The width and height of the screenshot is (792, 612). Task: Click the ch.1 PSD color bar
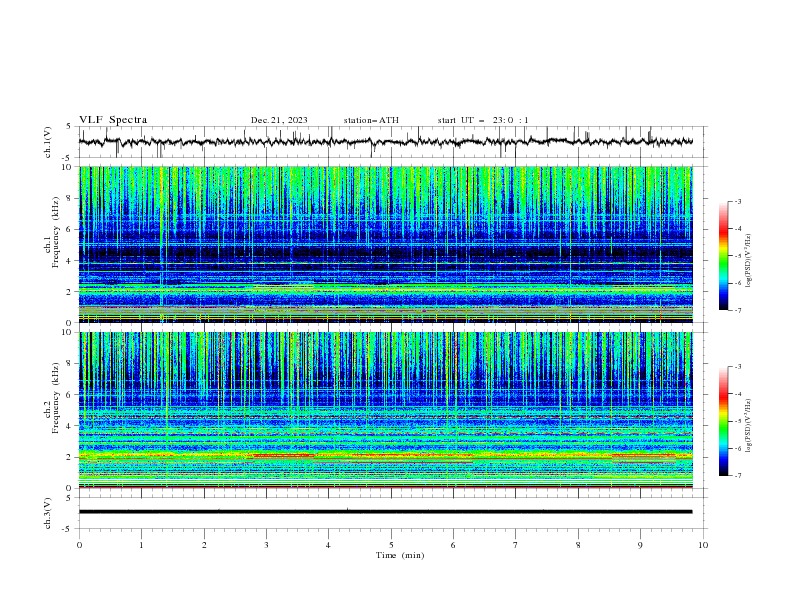(724, 256)
